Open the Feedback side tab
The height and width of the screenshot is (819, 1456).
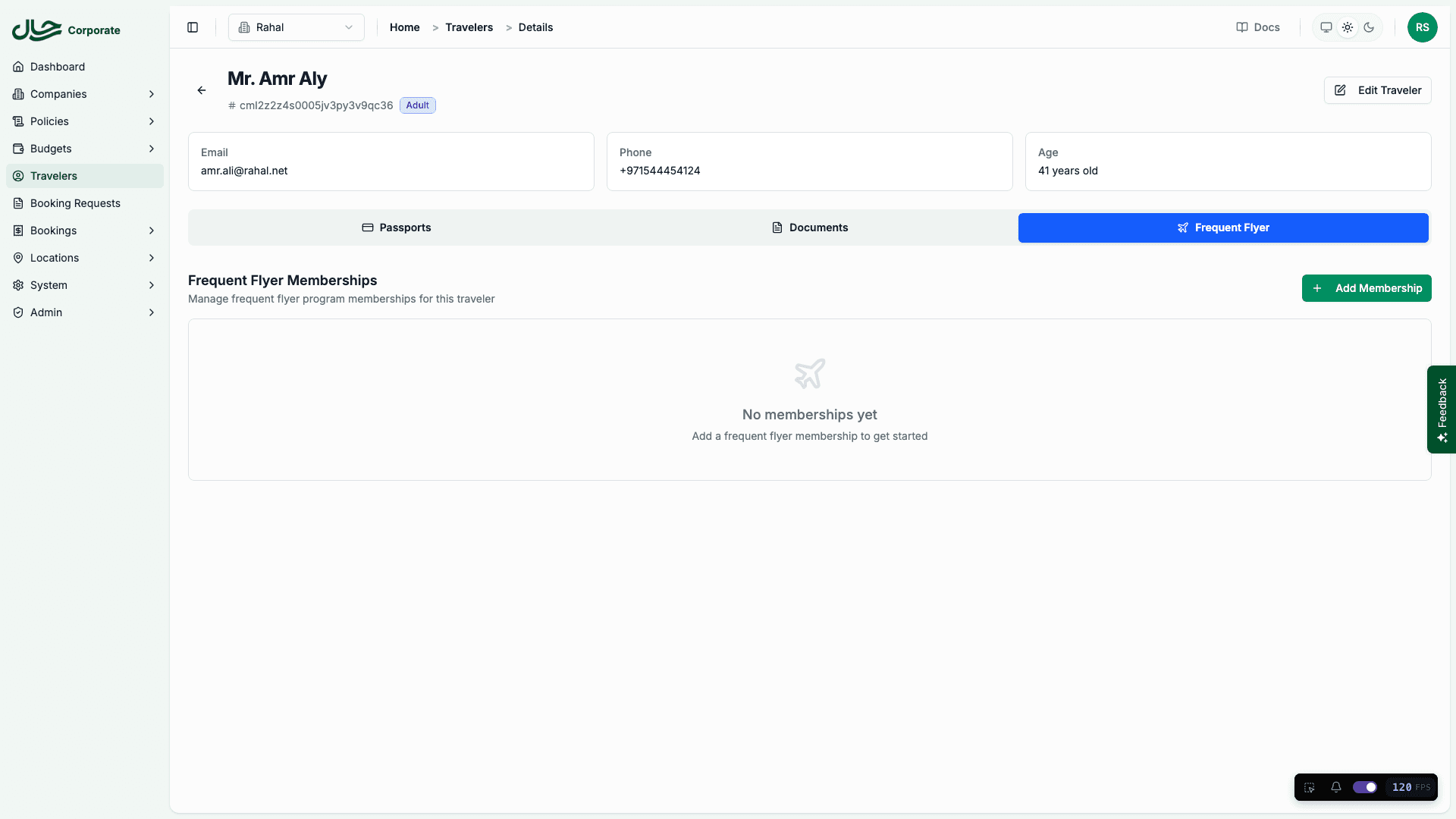(x=1442, y=409)
